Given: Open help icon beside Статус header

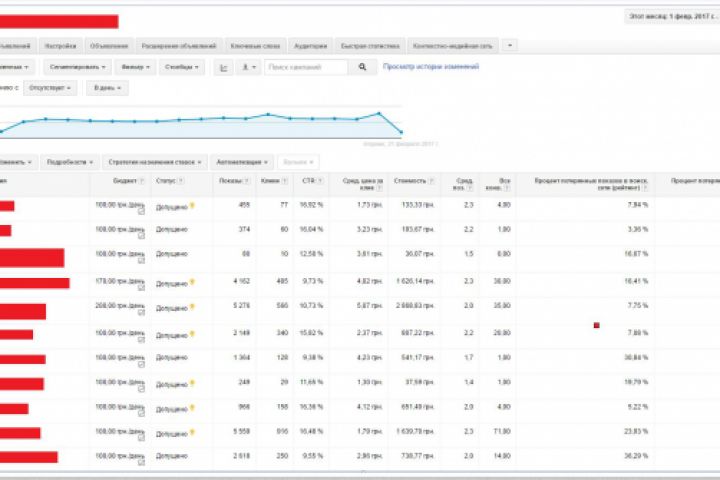Looking at the screenshot, I should tap(181, 181).
